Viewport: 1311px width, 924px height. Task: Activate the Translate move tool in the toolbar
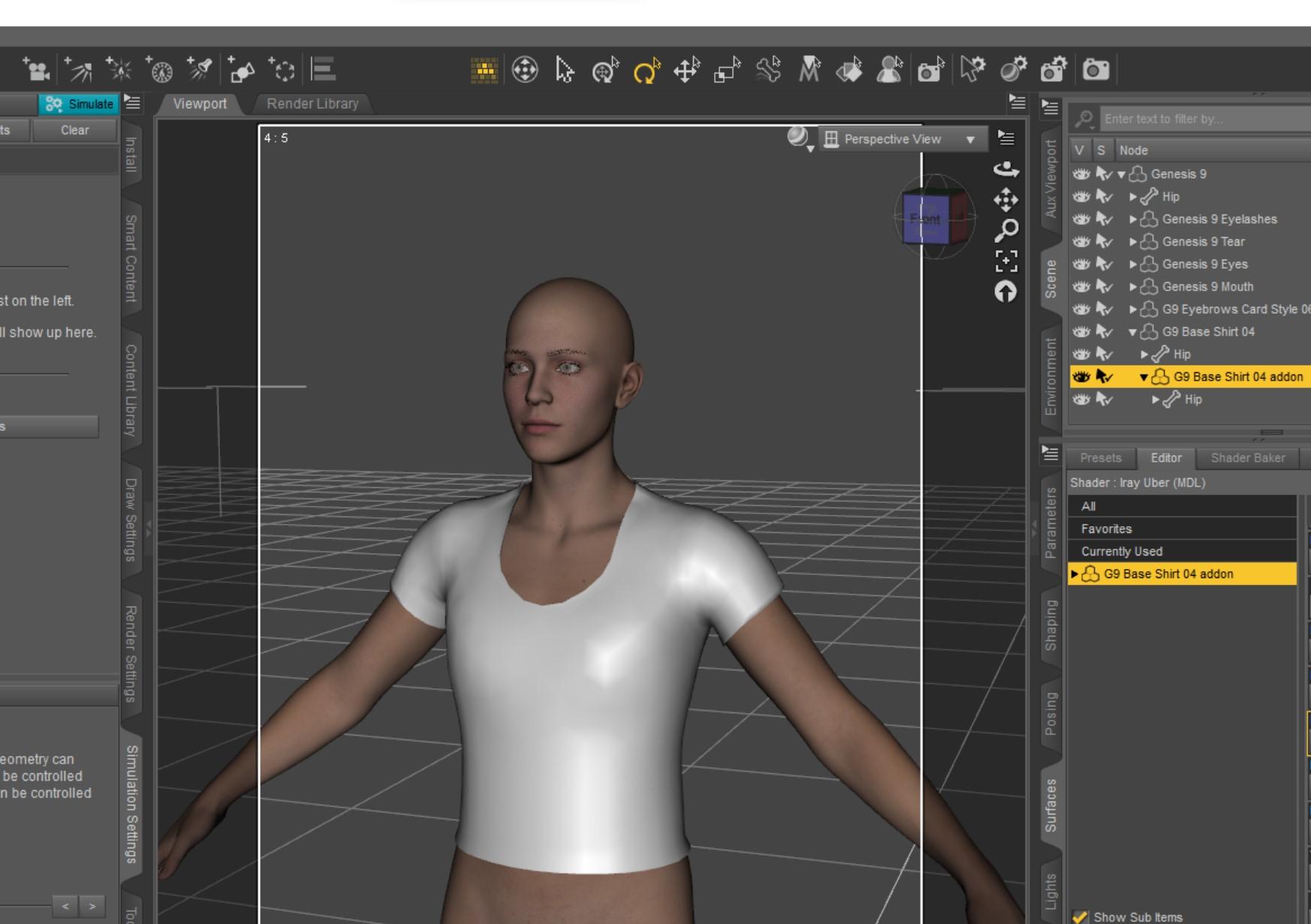(686, 71)
